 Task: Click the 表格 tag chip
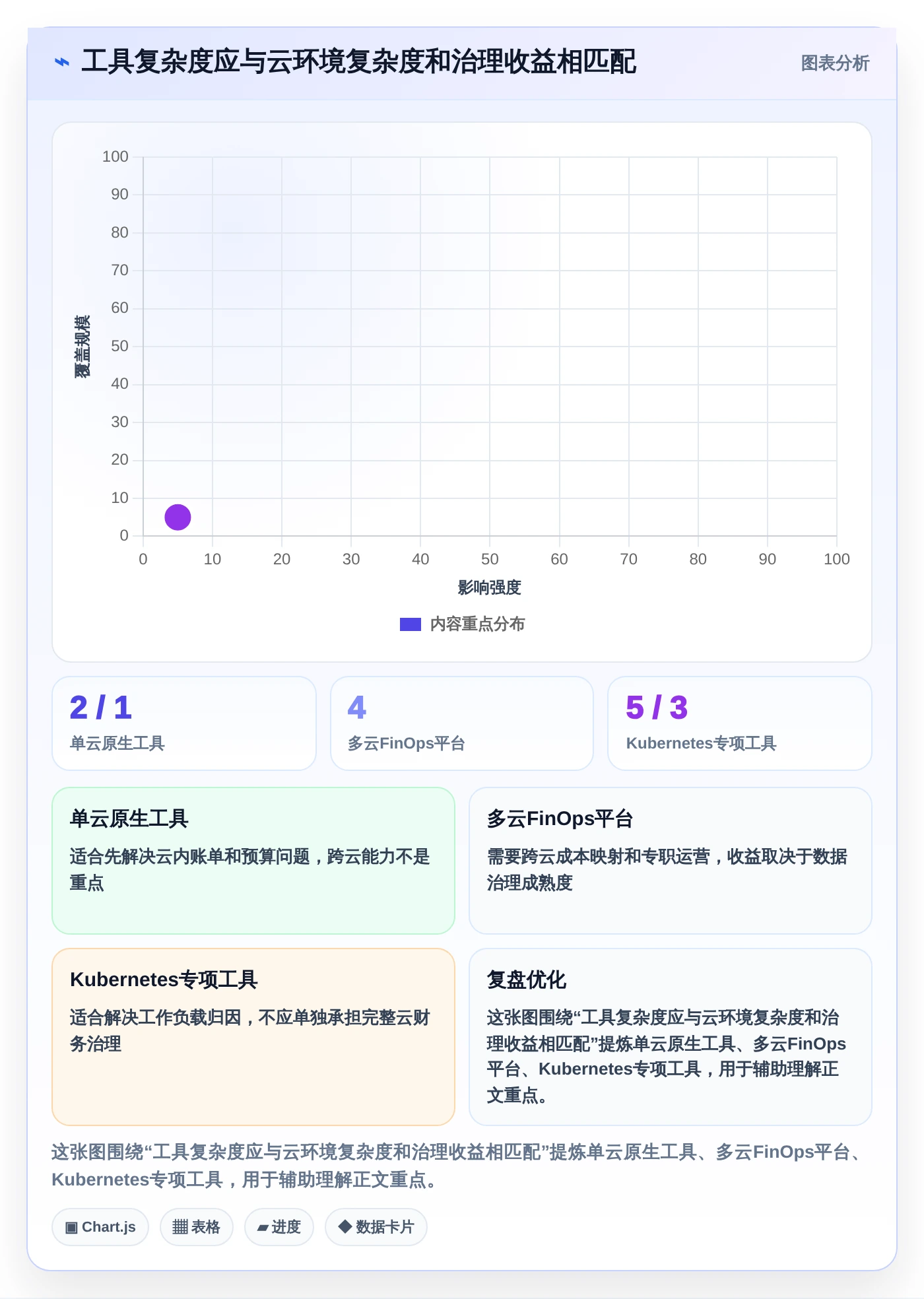pyautogui.click(x=196, y=1227)
